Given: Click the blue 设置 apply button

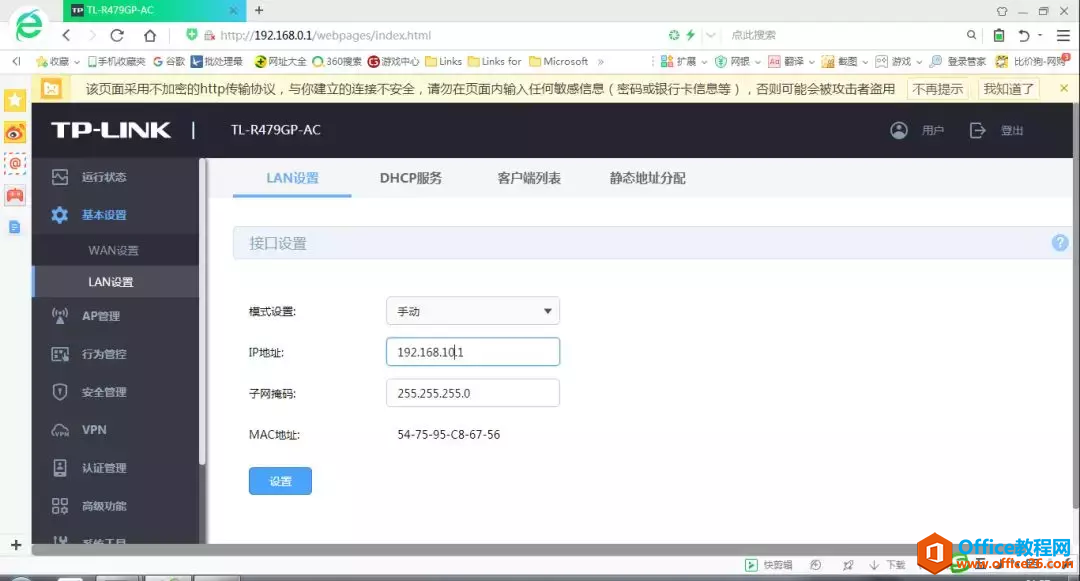Looking at the screenshot, I should [x=280, y=481].
